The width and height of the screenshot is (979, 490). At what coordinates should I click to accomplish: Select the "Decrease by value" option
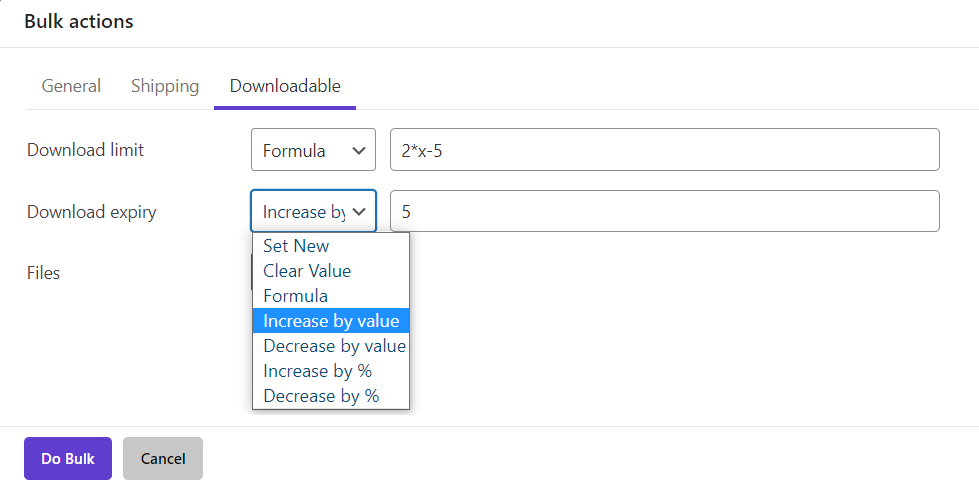pyautogui.click(x=334, y=346)
